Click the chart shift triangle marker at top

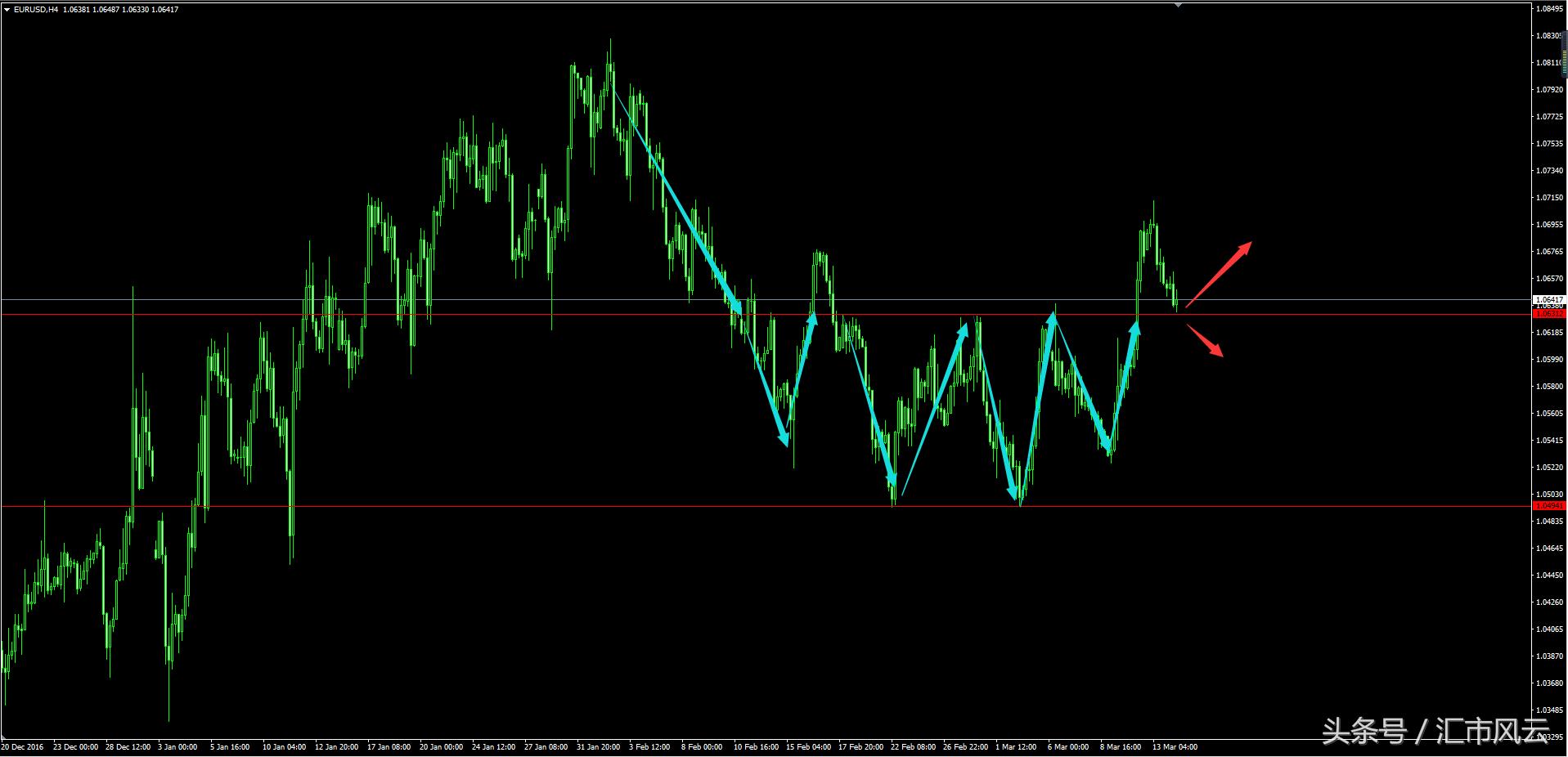[x=1178, y=4]
